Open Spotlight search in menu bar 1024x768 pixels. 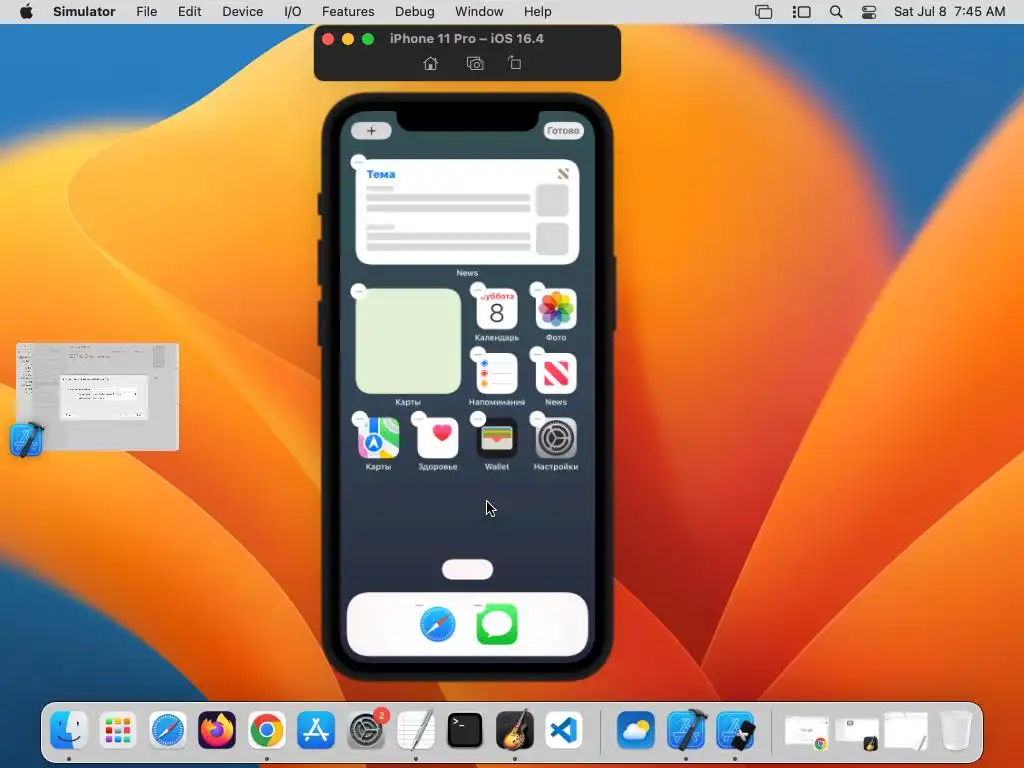[836, 12]
